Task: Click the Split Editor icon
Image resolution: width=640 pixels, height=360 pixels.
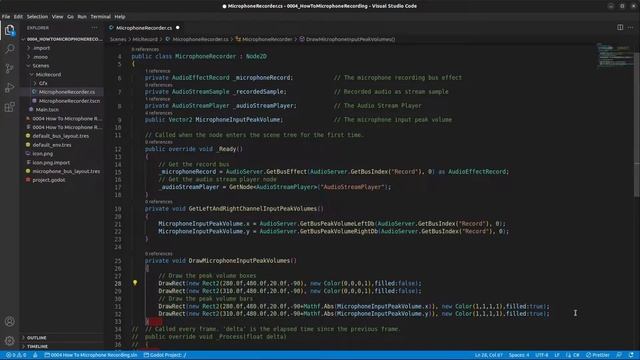Action: (620, 27)
